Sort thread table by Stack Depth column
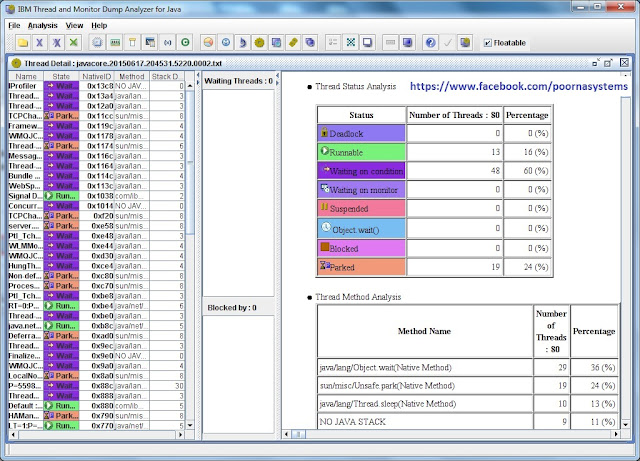 pos(167,76)
